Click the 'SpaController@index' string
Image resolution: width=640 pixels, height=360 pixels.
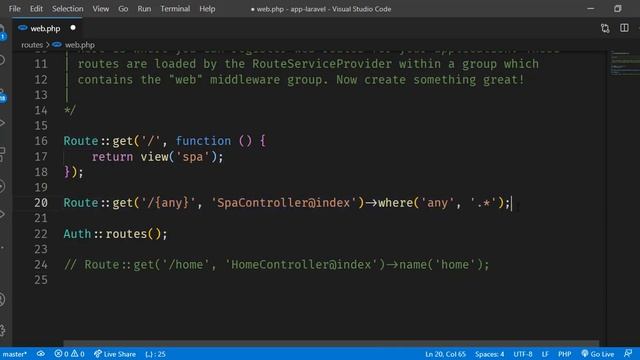284,203
